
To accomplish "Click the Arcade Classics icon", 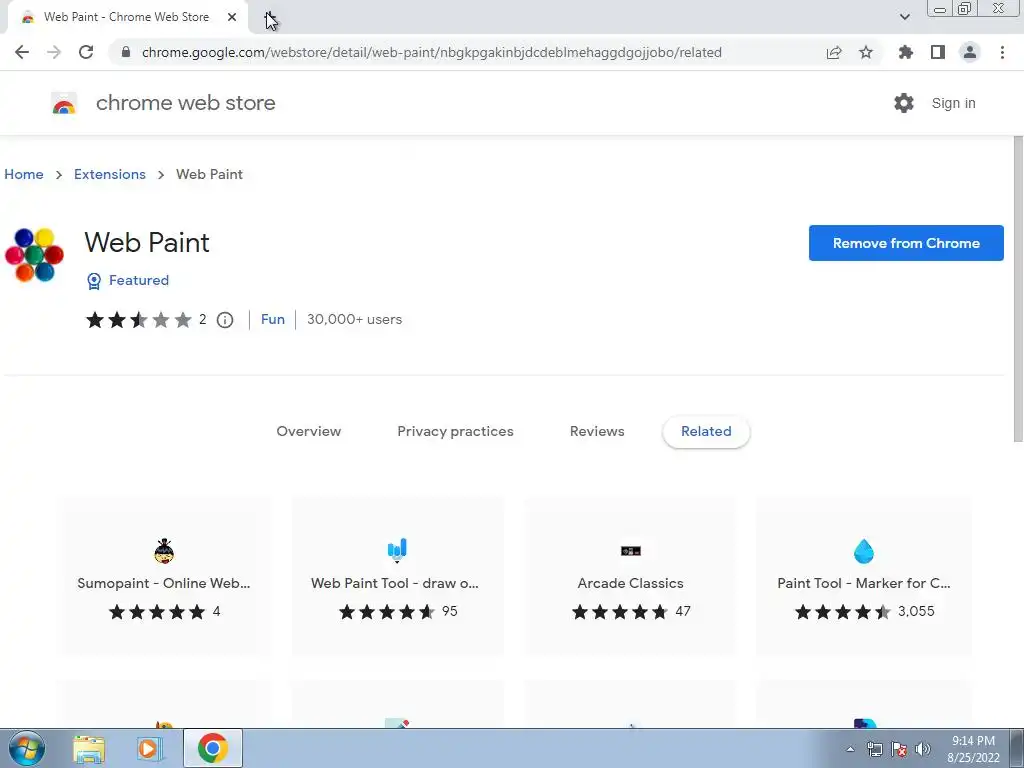I will 631,551.
